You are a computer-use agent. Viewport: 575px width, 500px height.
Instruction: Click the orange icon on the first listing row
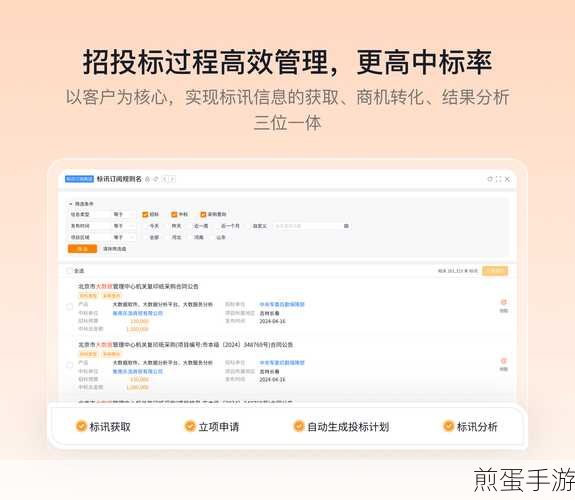(x=503, y=302)
